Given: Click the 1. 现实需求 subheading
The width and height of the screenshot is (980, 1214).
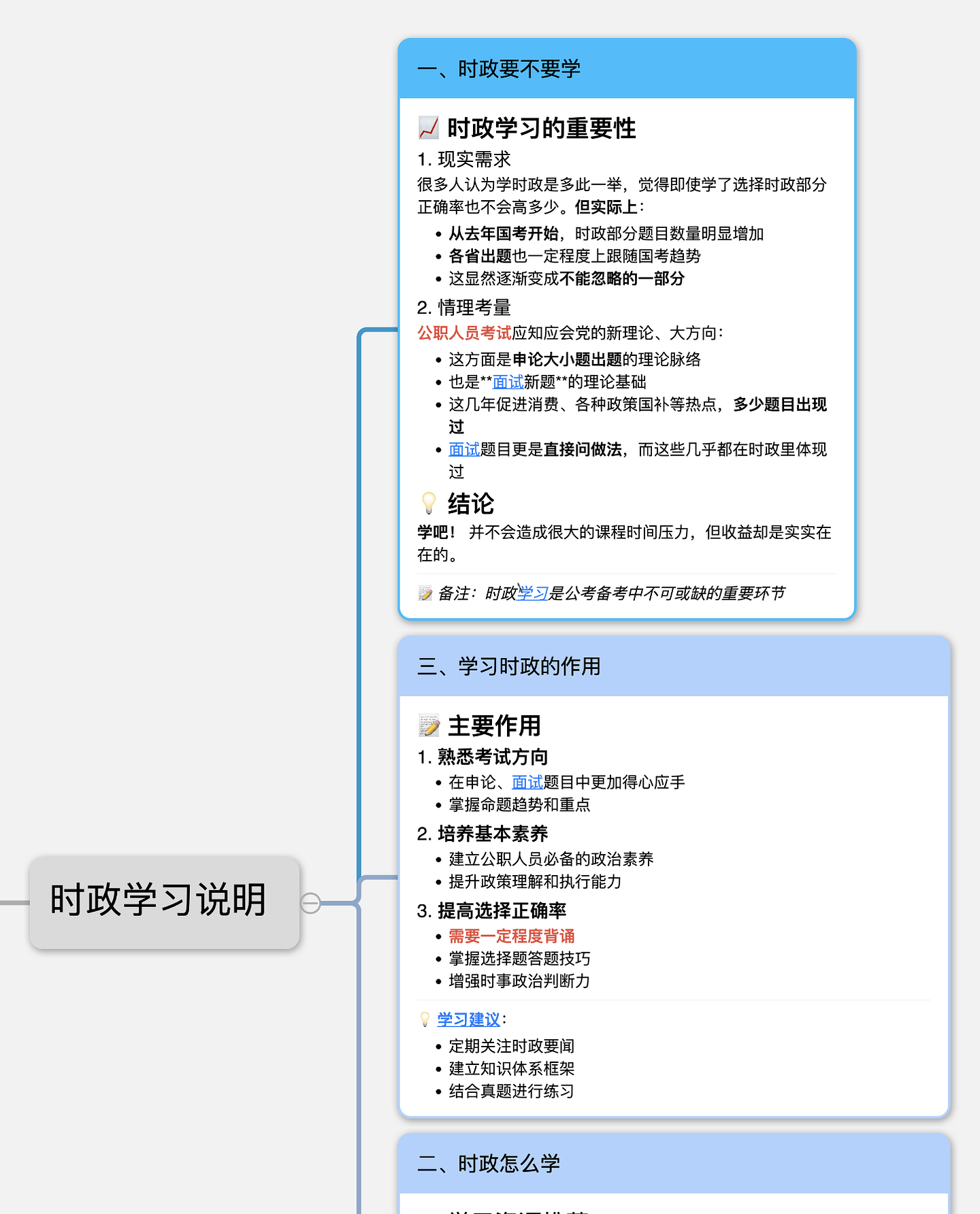Looking at the screenshot, I should point(464,159).
